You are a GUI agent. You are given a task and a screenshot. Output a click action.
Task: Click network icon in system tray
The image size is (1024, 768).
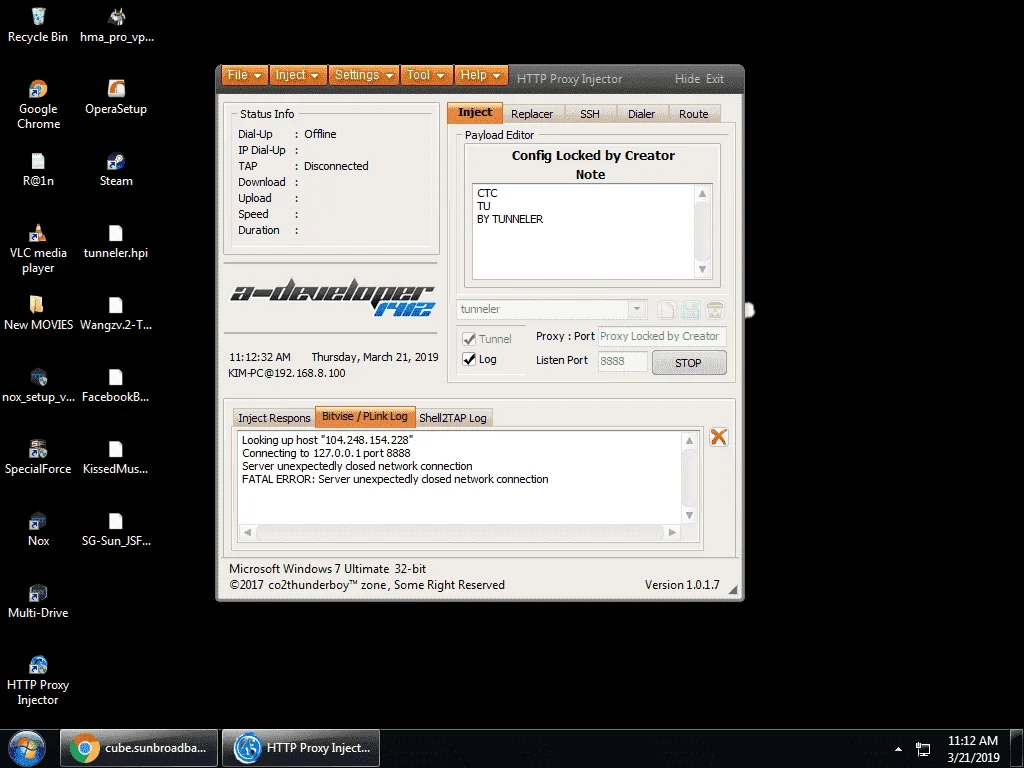923,749
